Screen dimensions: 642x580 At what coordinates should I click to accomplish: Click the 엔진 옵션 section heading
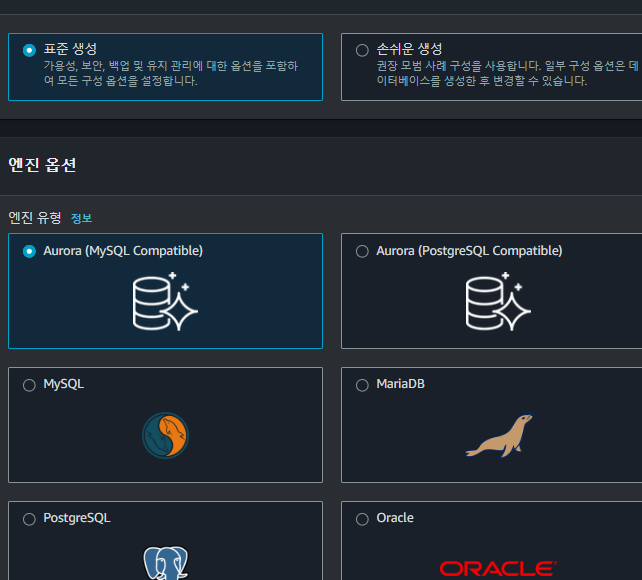point(42,165)
